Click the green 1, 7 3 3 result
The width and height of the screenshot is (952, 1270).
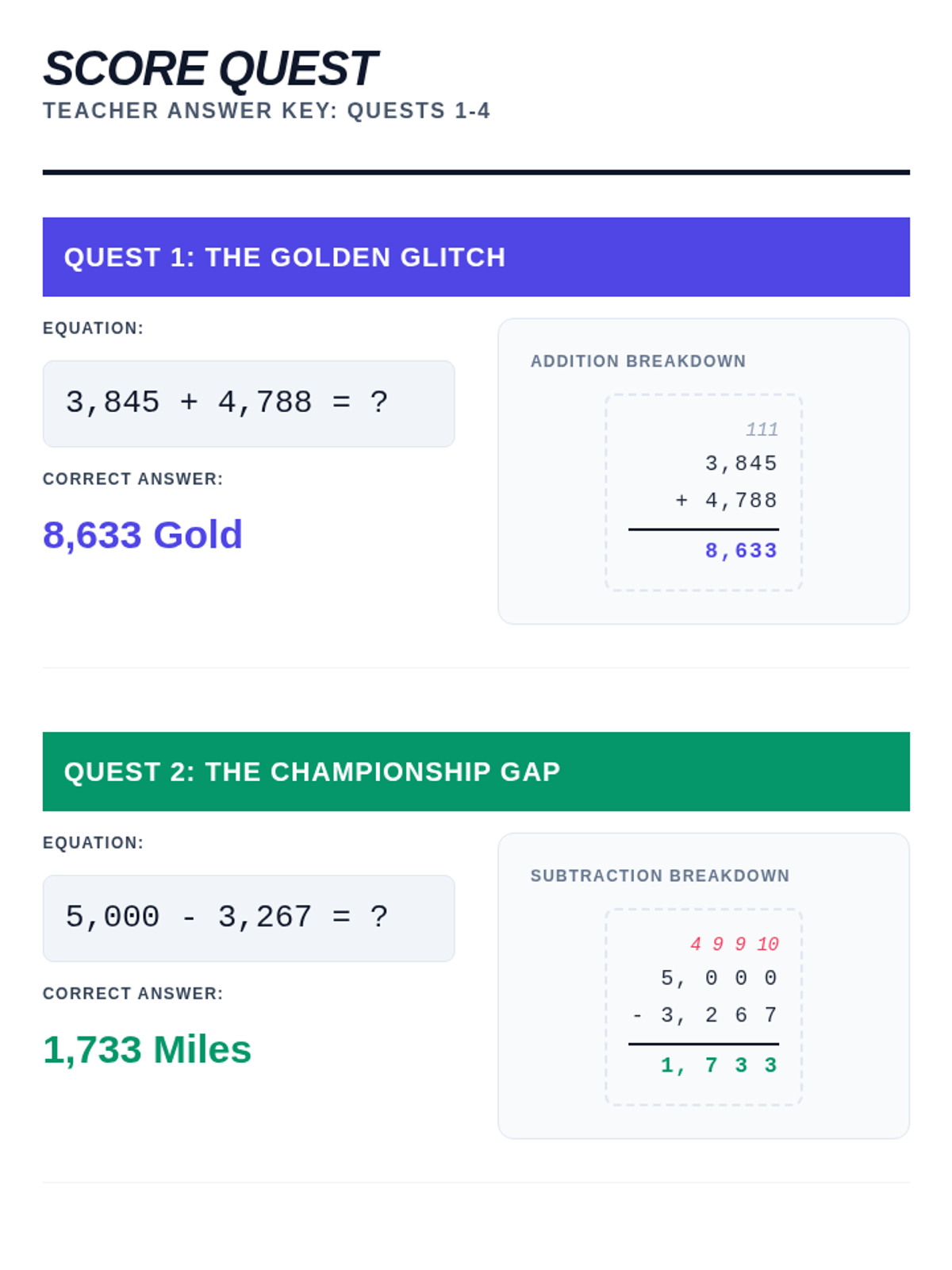point(718,1064)
